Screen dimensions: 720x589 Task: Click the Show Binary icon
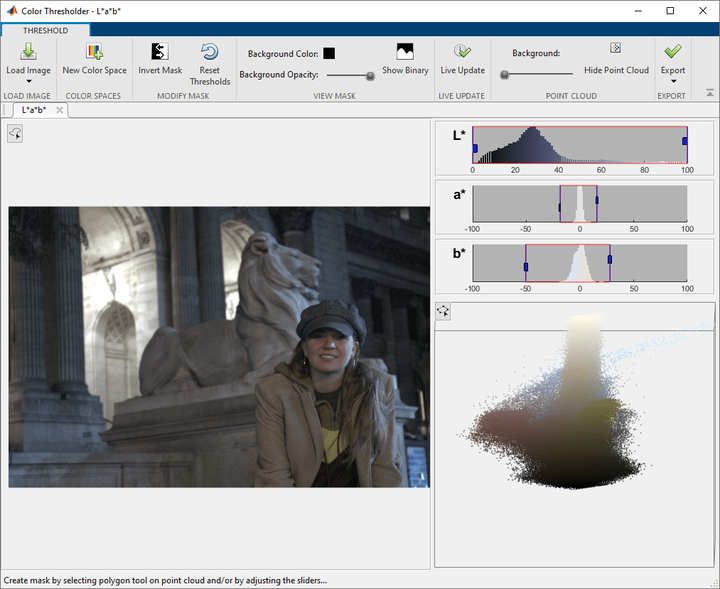pos(405,52)
